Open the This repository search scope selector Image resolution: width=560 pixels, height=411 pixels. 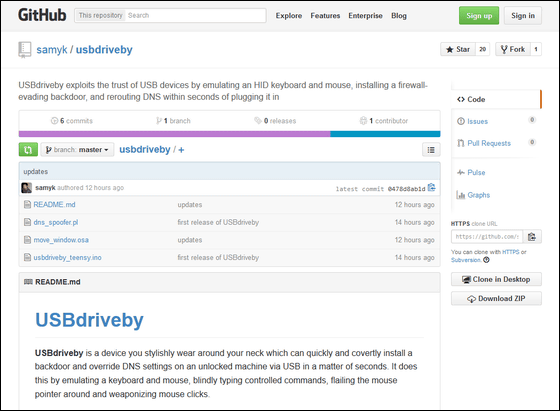(x=100, y=15)
